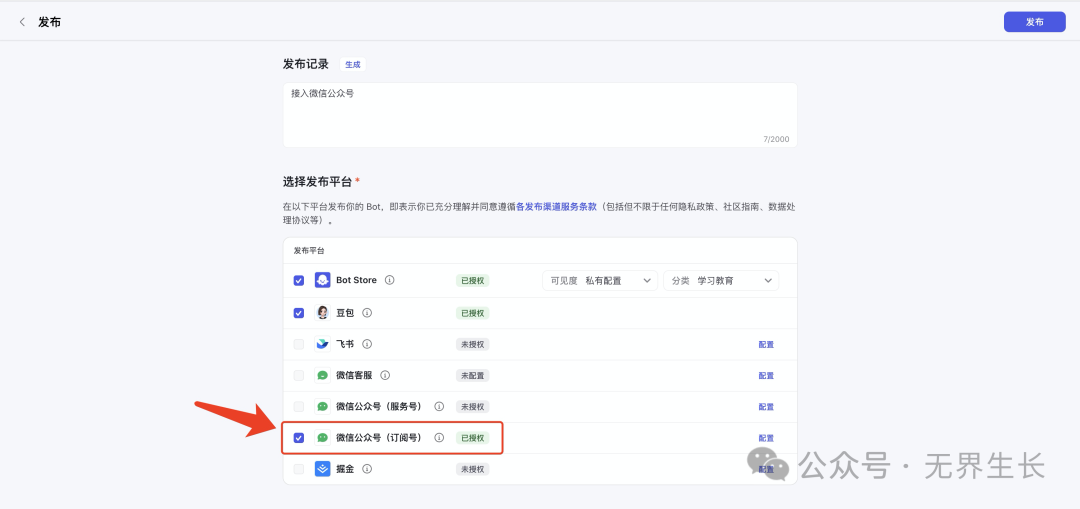Viewport: 1080px width, 509px height.
Task: Click the 未授权 badge in 掘金 row
Action: (472, 469)
